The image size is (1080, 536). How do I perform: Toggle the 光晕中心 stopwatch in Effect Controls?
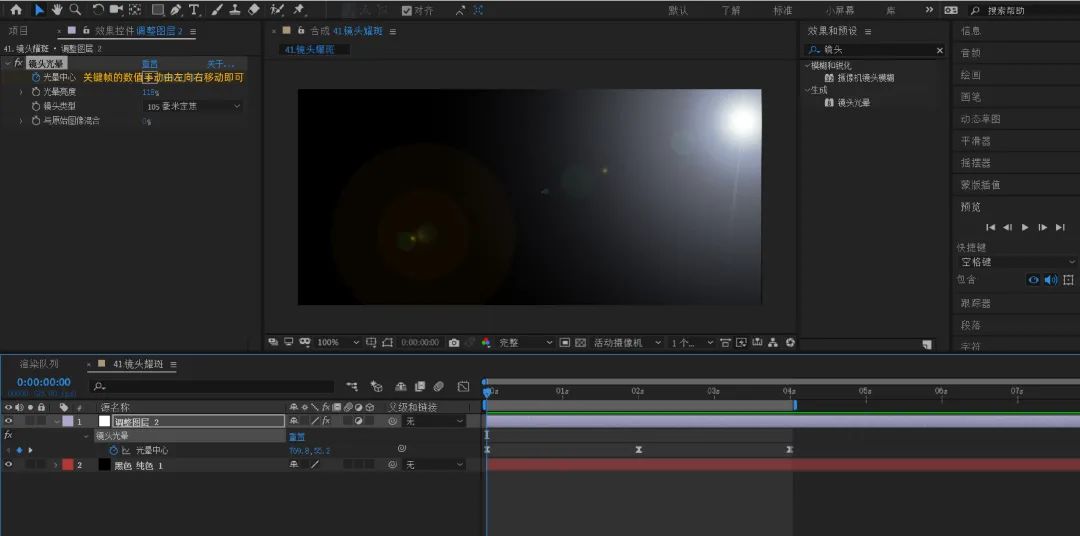pos(36,77)
